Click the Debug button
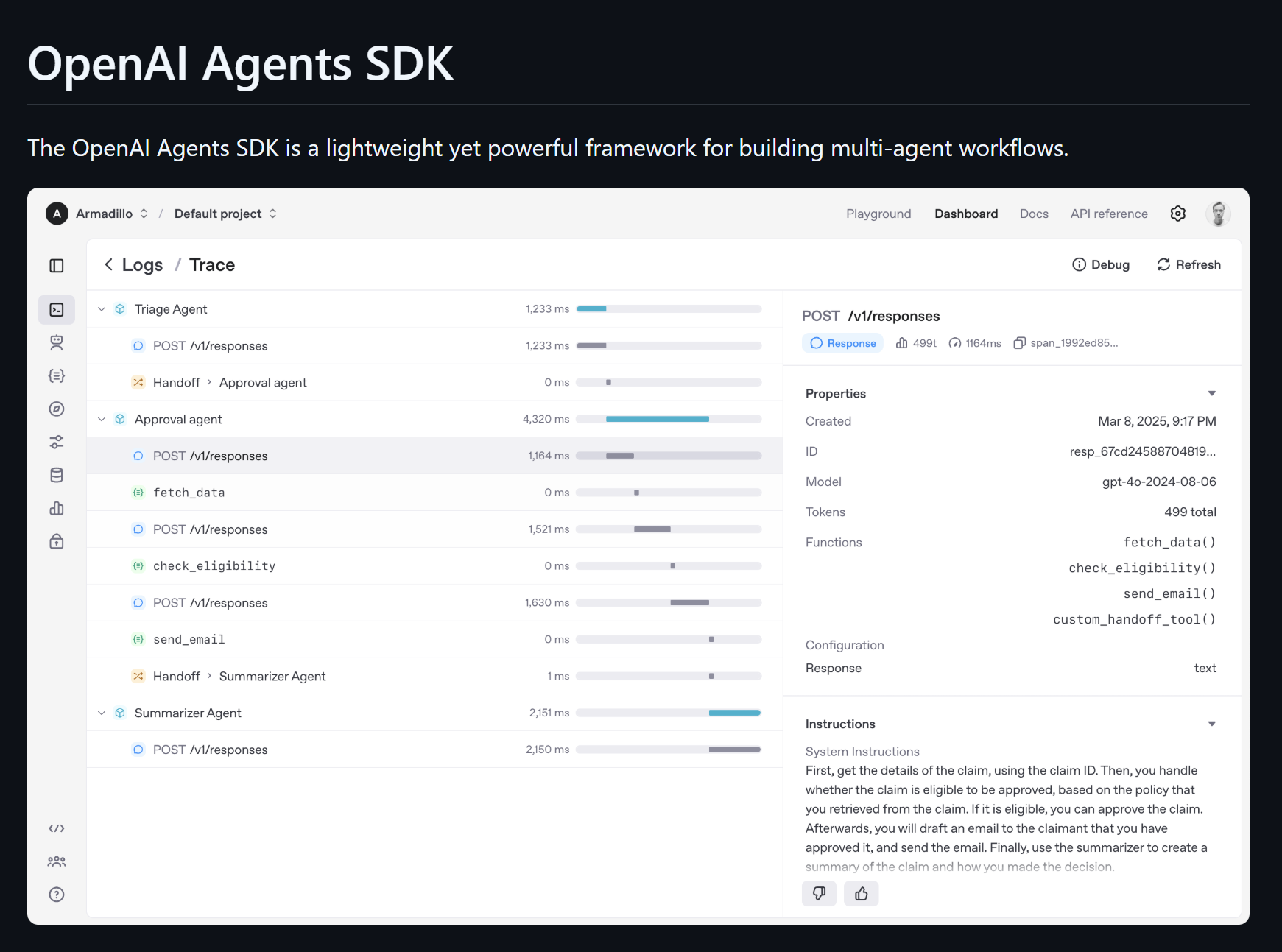 1101,264
